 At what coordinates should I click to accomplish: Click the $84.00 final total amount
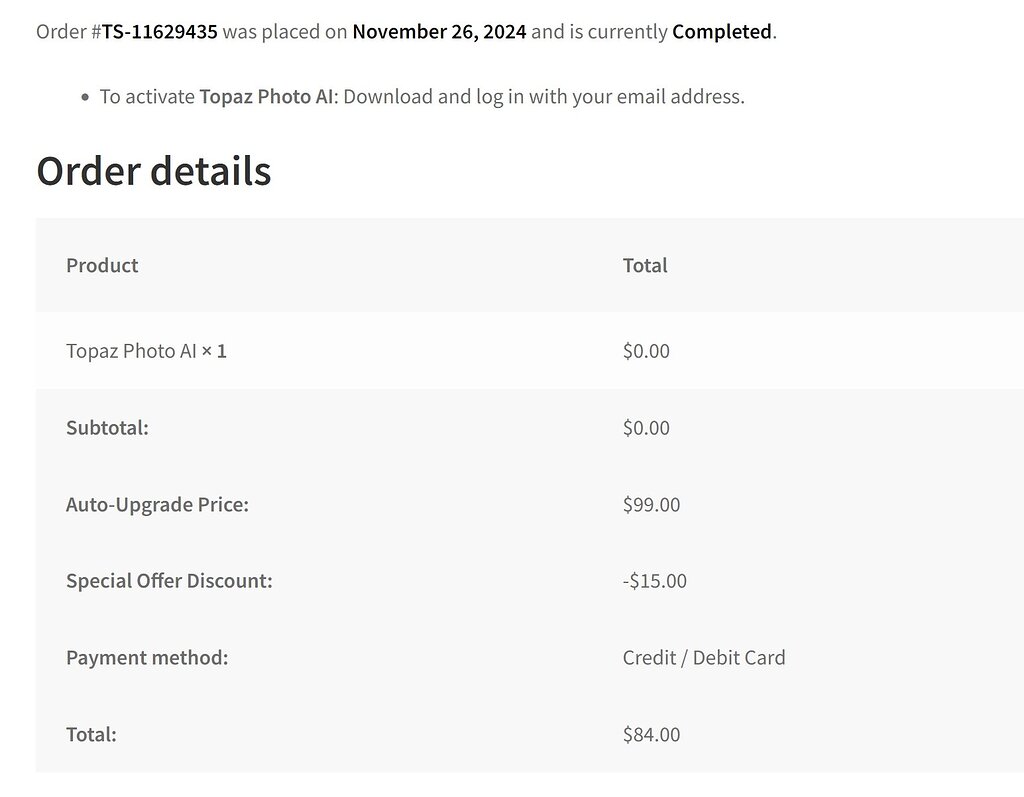(x=651, y=735)
